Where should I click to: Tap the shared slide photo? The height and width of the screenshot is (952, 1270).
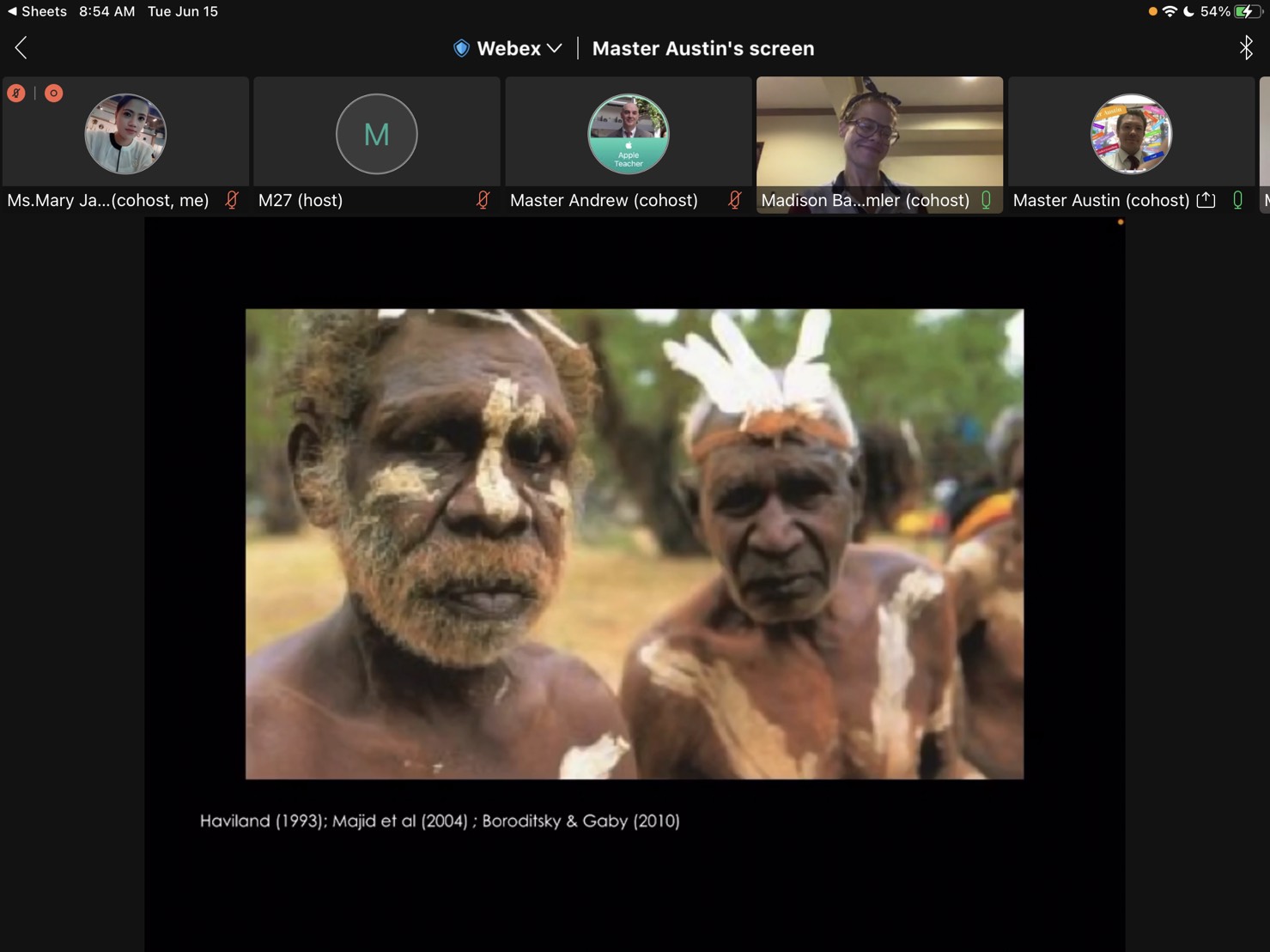(635, 544)
